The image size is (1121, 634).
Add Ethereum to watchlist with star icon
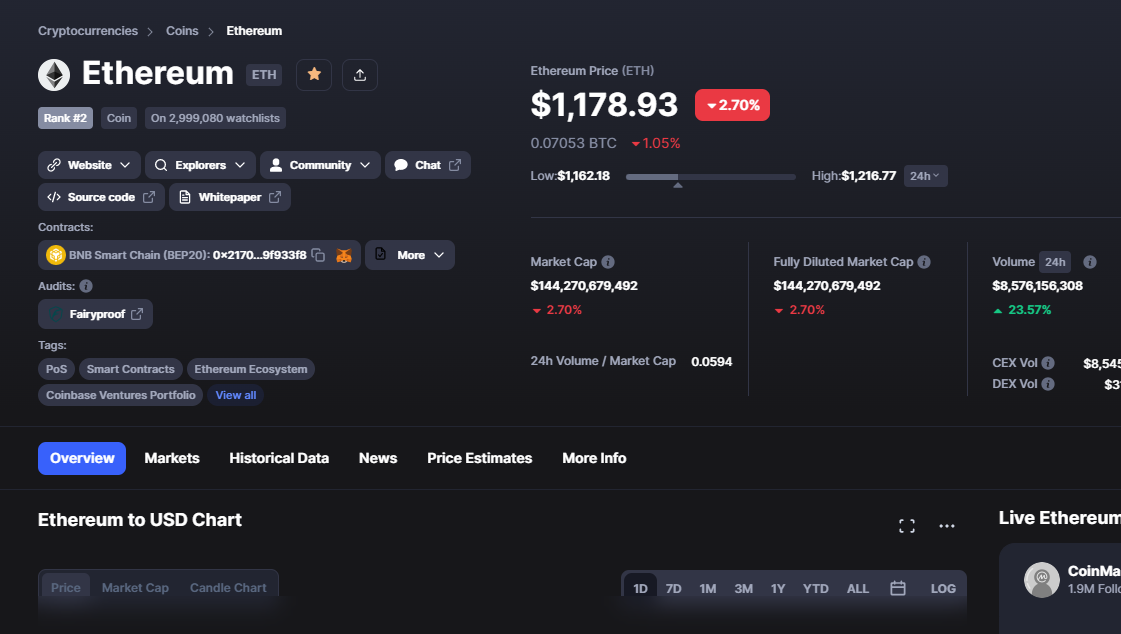coord(314,74)
